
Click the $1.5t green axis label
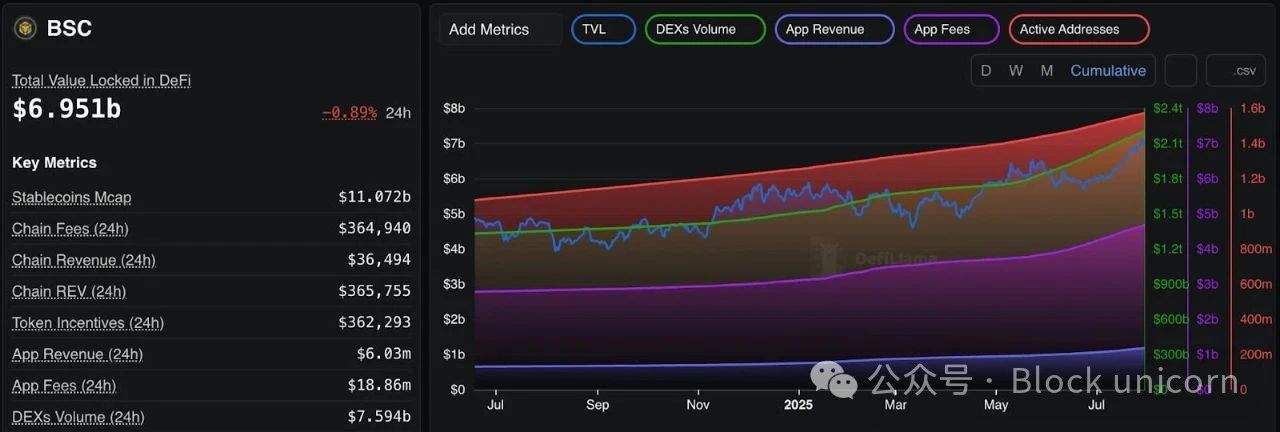pyautogui.click(x=1168, y=214)
